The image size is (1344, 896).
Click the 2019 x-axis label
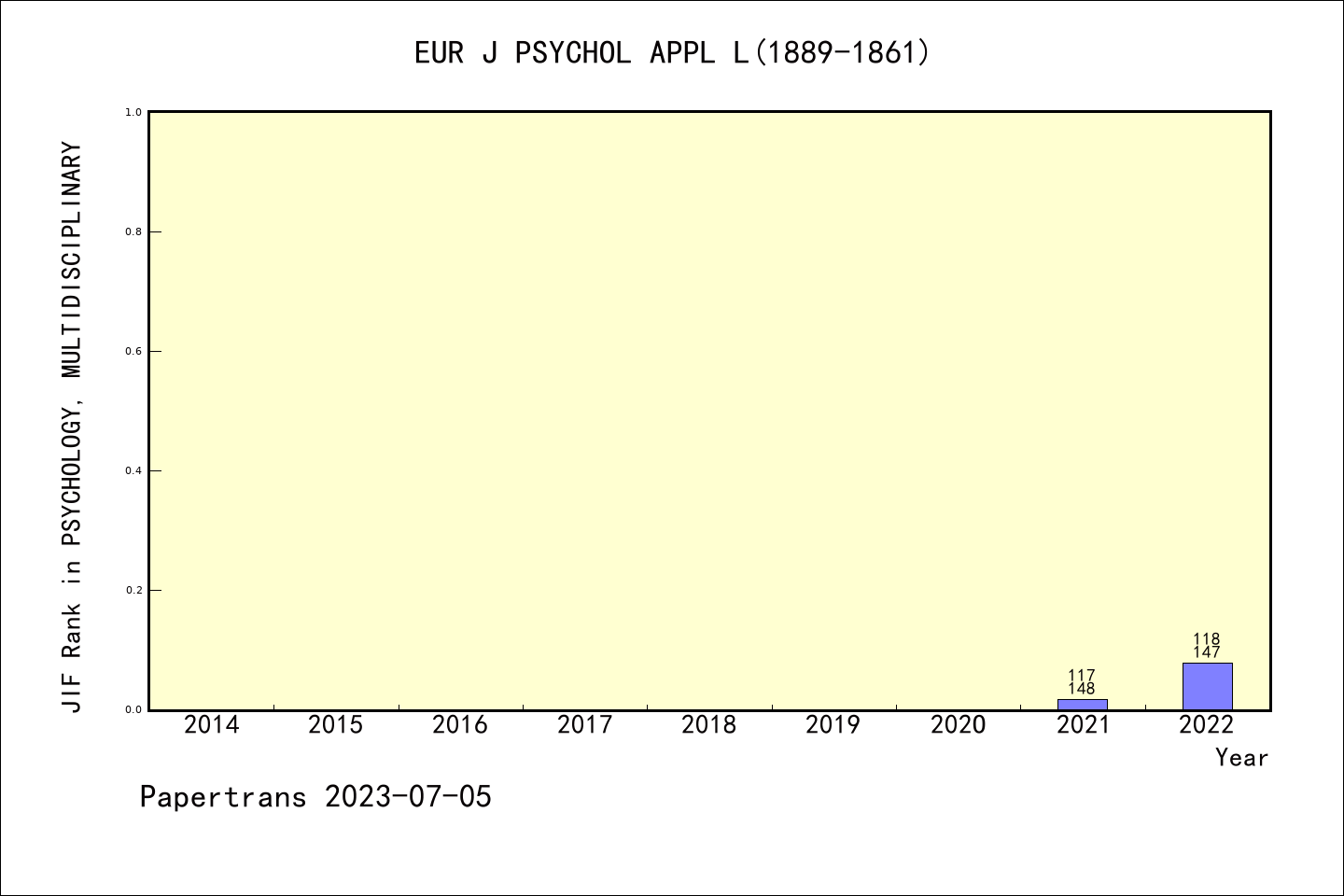(x=833, y=725)
